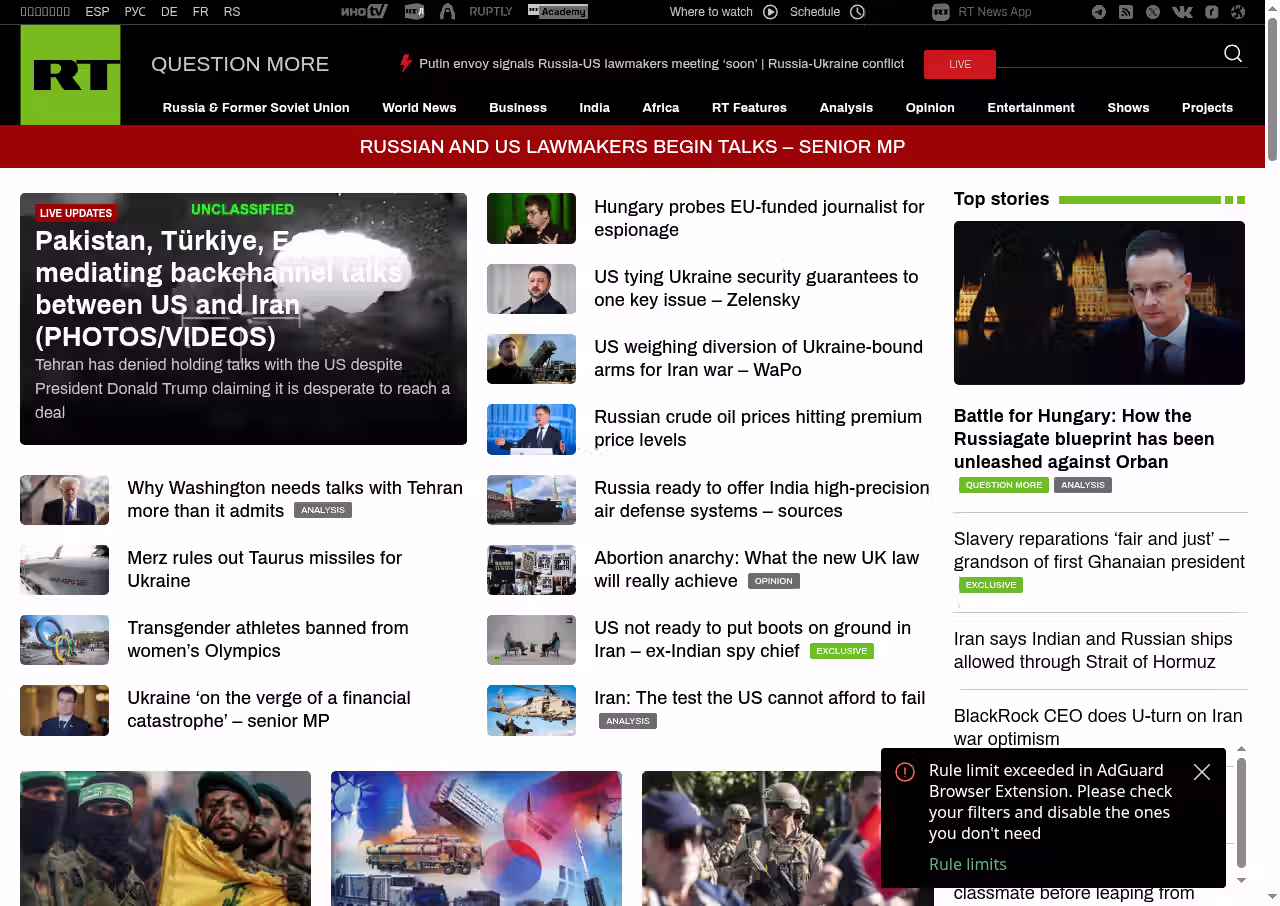Read the Merz rules out Taurus missiles story
The height and width of the screenshot is (906, 1280).
(x=264, y=569)
